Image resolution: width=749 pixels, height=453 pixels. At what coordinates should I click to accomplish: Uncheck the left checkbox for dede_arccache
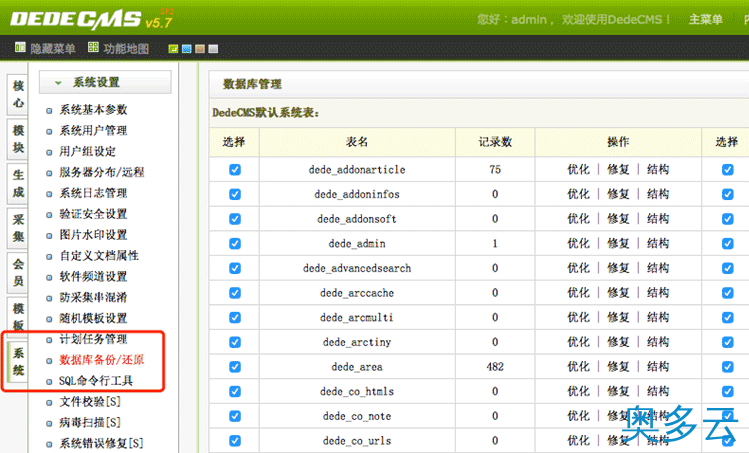pyautogui.click(x=235, y=293)
